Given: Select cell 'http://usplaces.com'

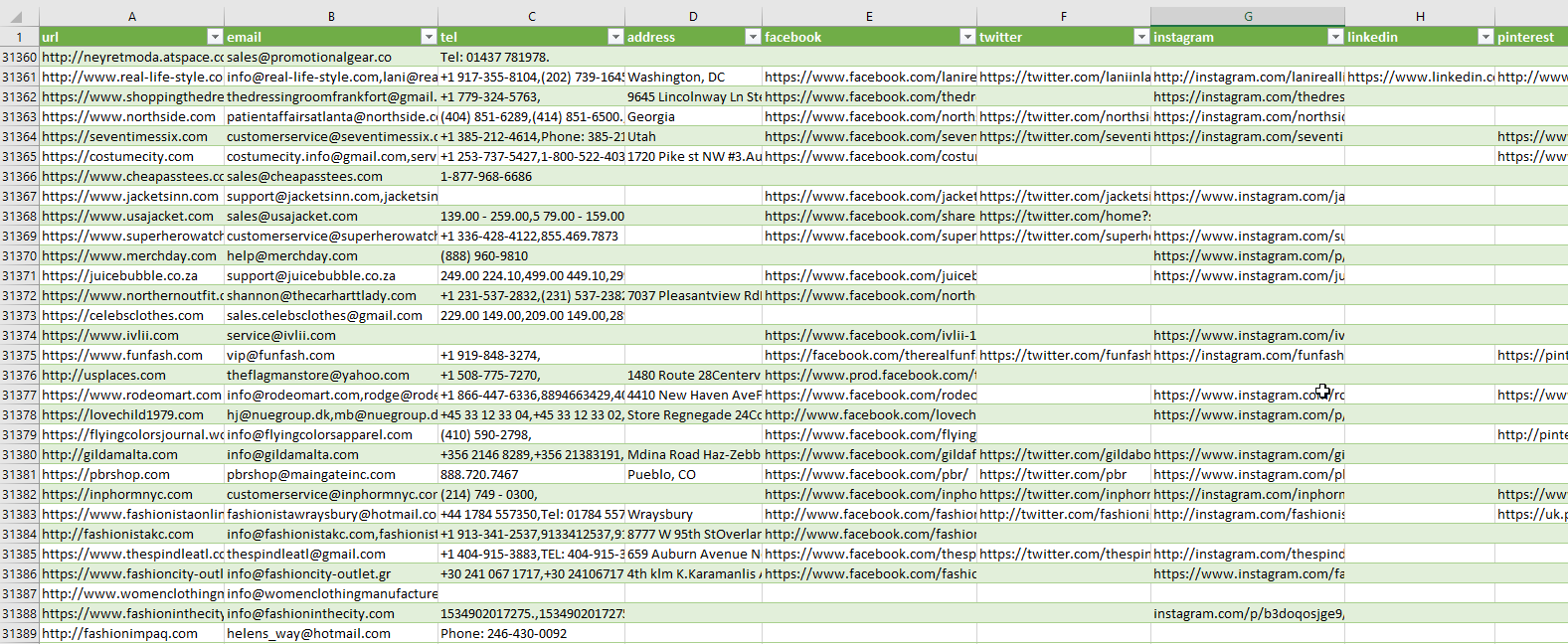Looking at the screenshot, I should (x=132, y=375).
